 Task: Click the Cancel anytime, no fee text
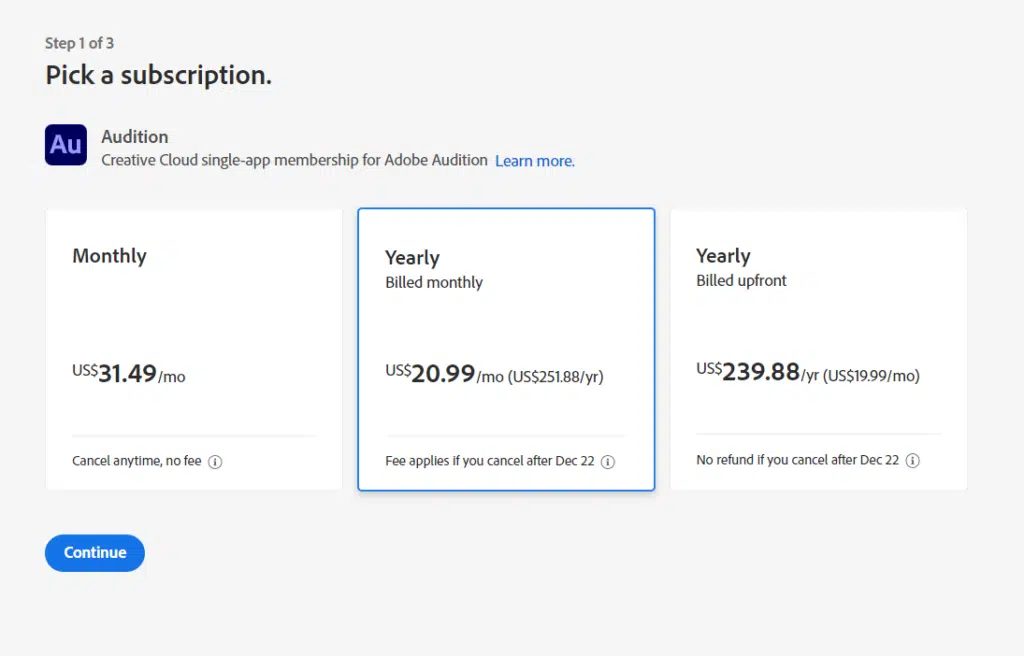[136, 461]
